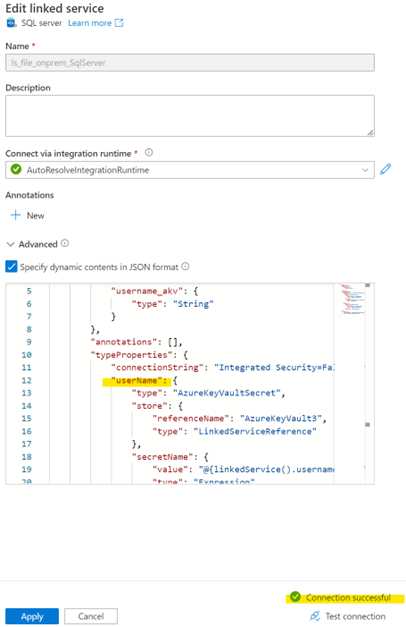
Task: Click into the Description text area
Action: [190, 116]
